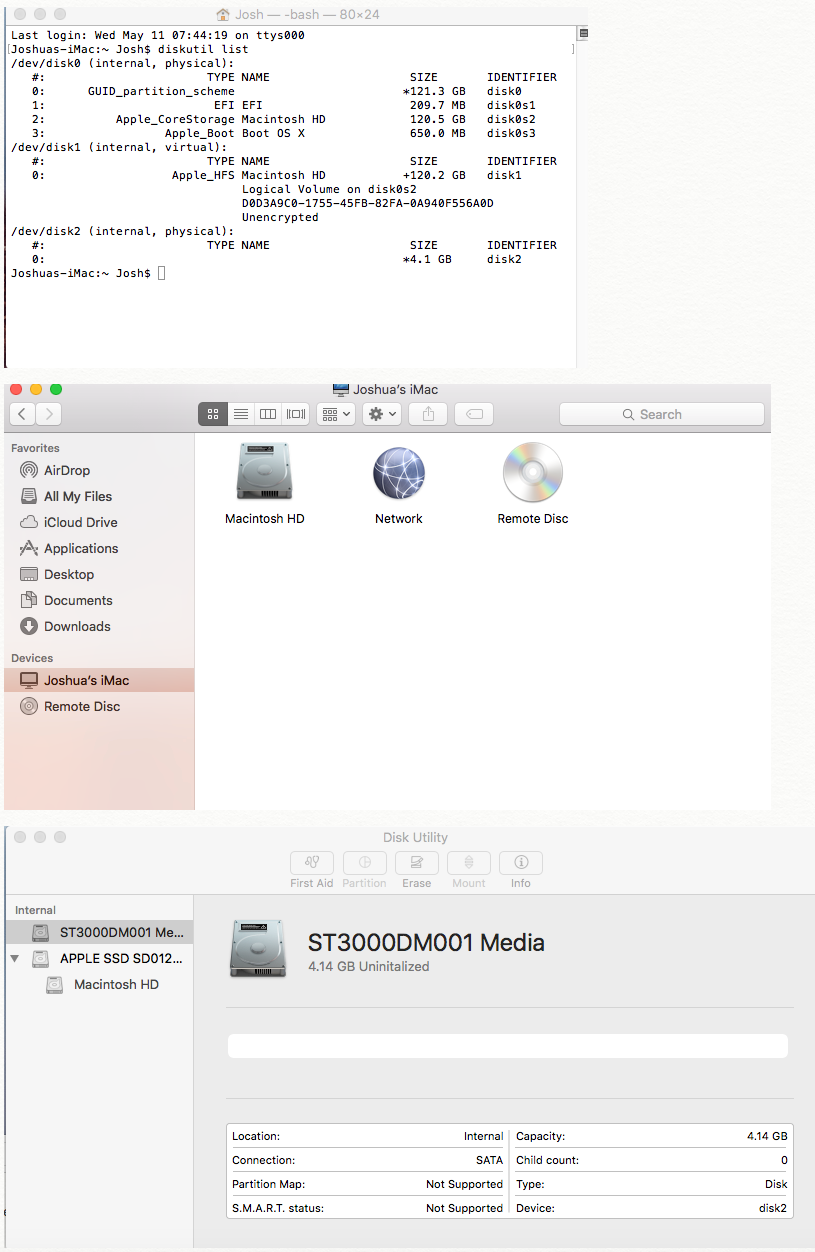The image size is (815, 1252).
Task: Click 'Boot OS X' in Terminal output
Action: click(273, 133)
